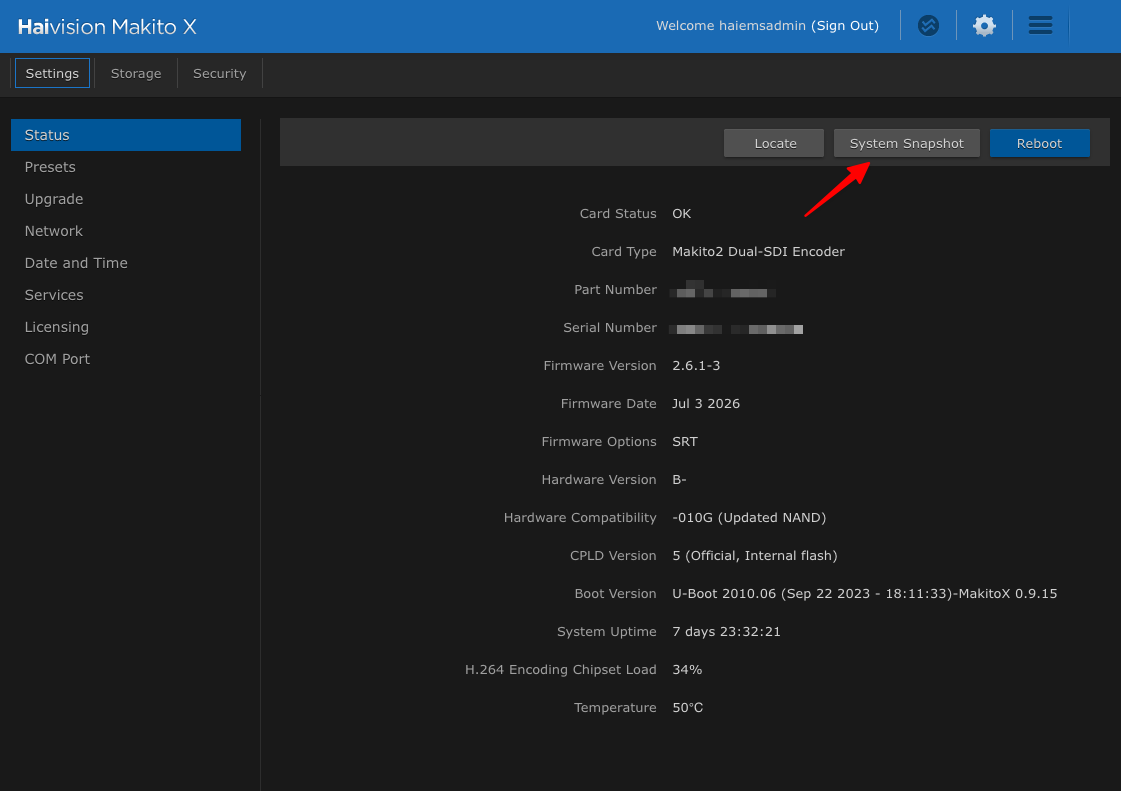1121x791 pixels.
Task: Click the Welcome haiemsadmin text
Action: [x=731, y=26]
